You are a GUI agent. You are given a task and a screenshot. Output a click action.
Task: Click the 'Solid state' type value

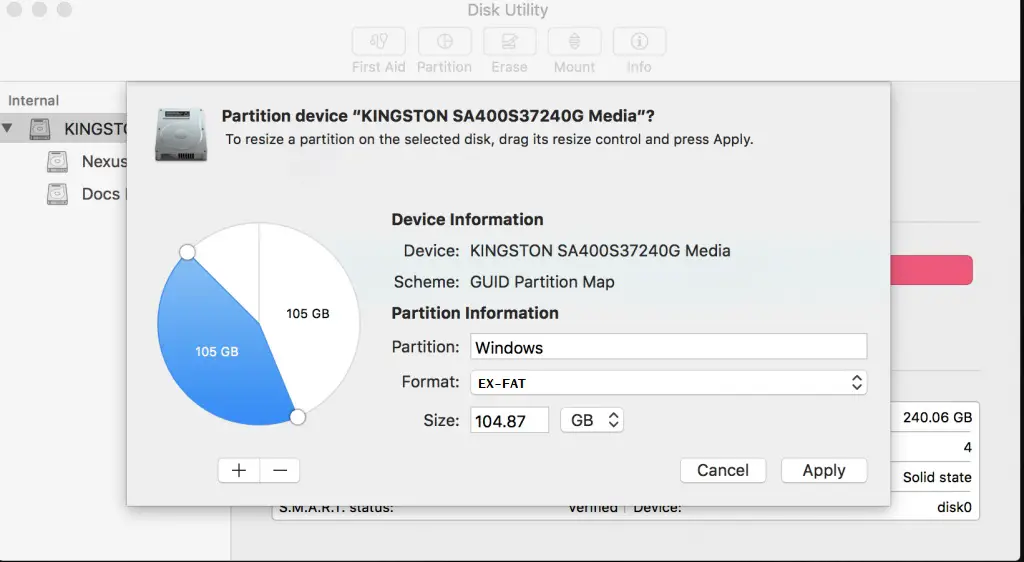click(937, 478)
